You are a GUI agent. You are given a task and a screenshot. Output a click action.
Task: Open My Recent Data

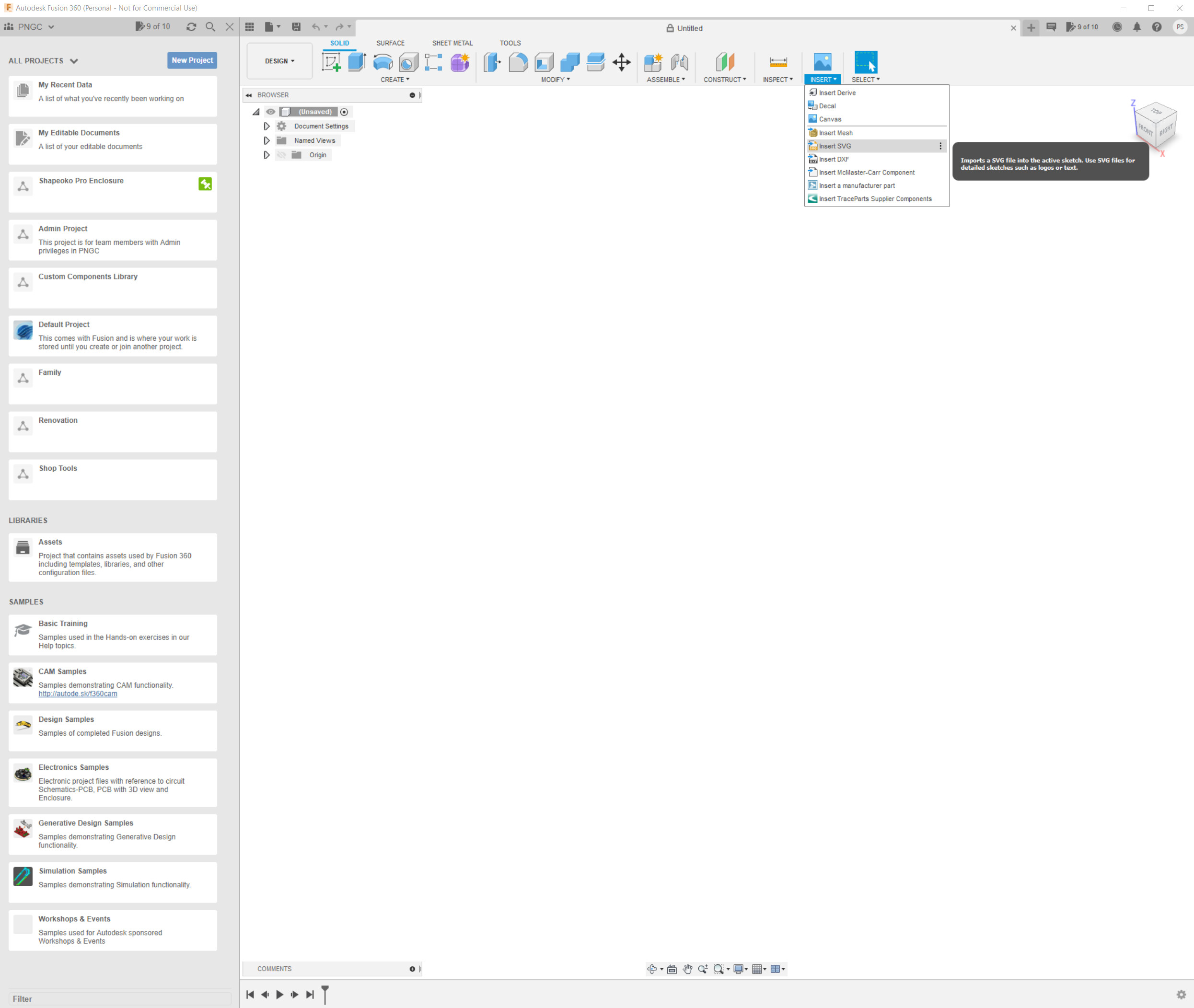[x=113, y=96]
